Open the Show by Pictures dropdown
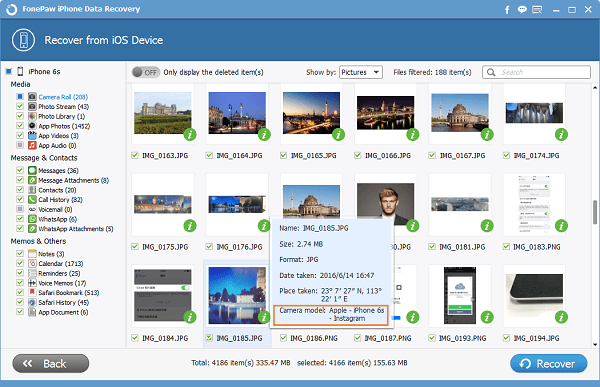 coord(361,72)
